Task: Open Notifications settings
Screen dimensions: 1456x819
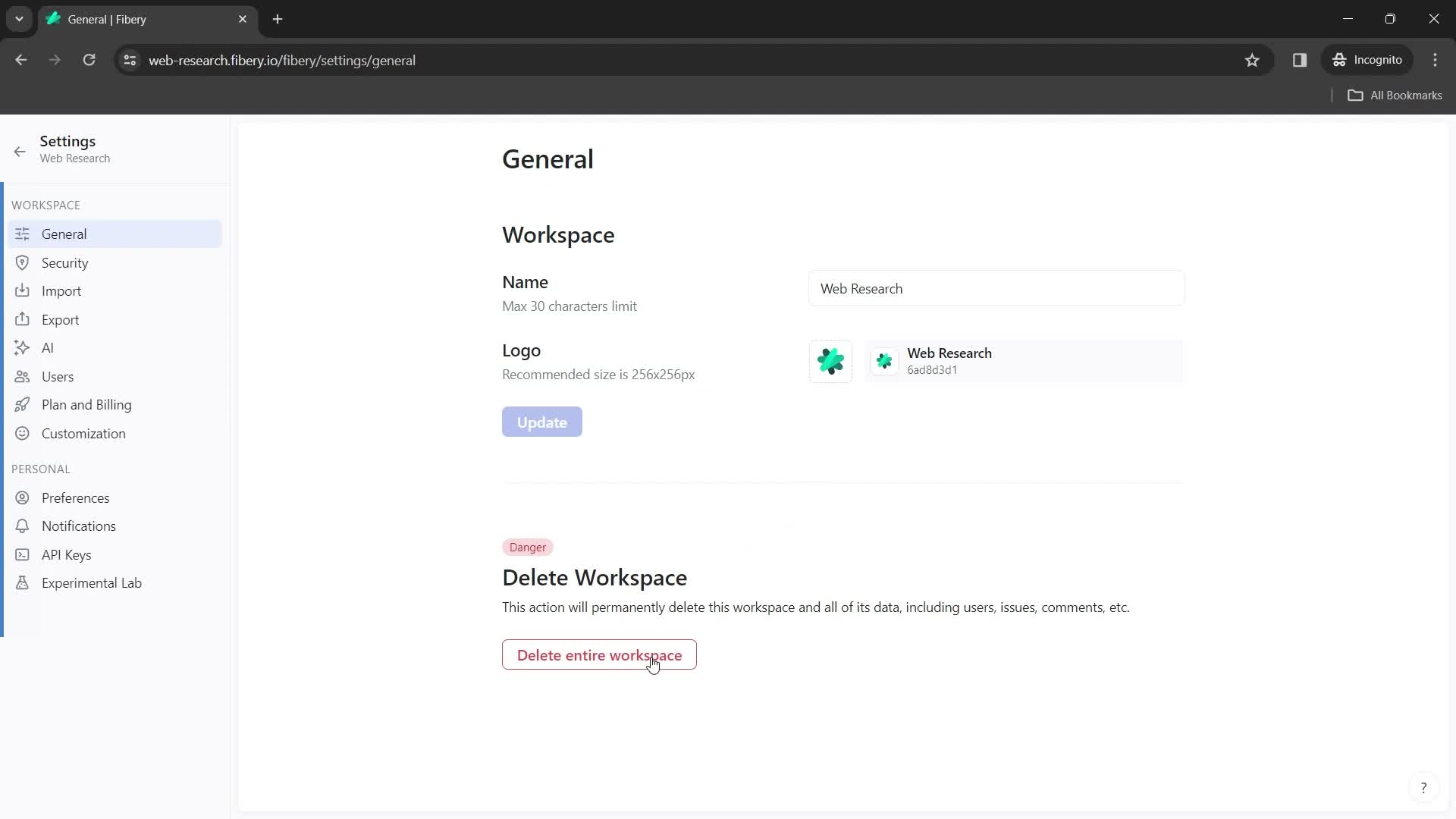Action: click(x=115, y=526)
